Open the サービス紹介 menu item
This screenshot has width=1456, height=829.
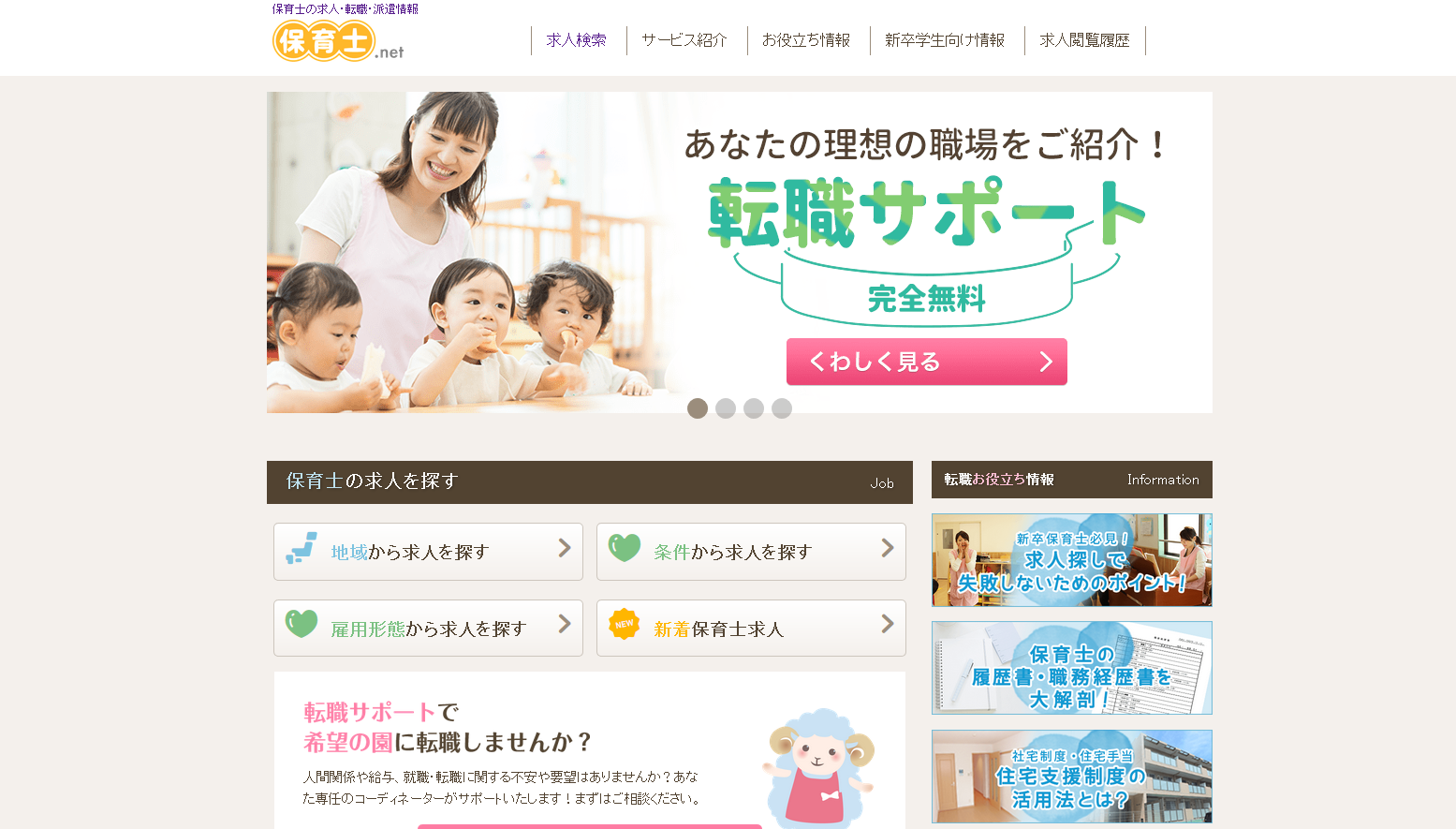684,40
